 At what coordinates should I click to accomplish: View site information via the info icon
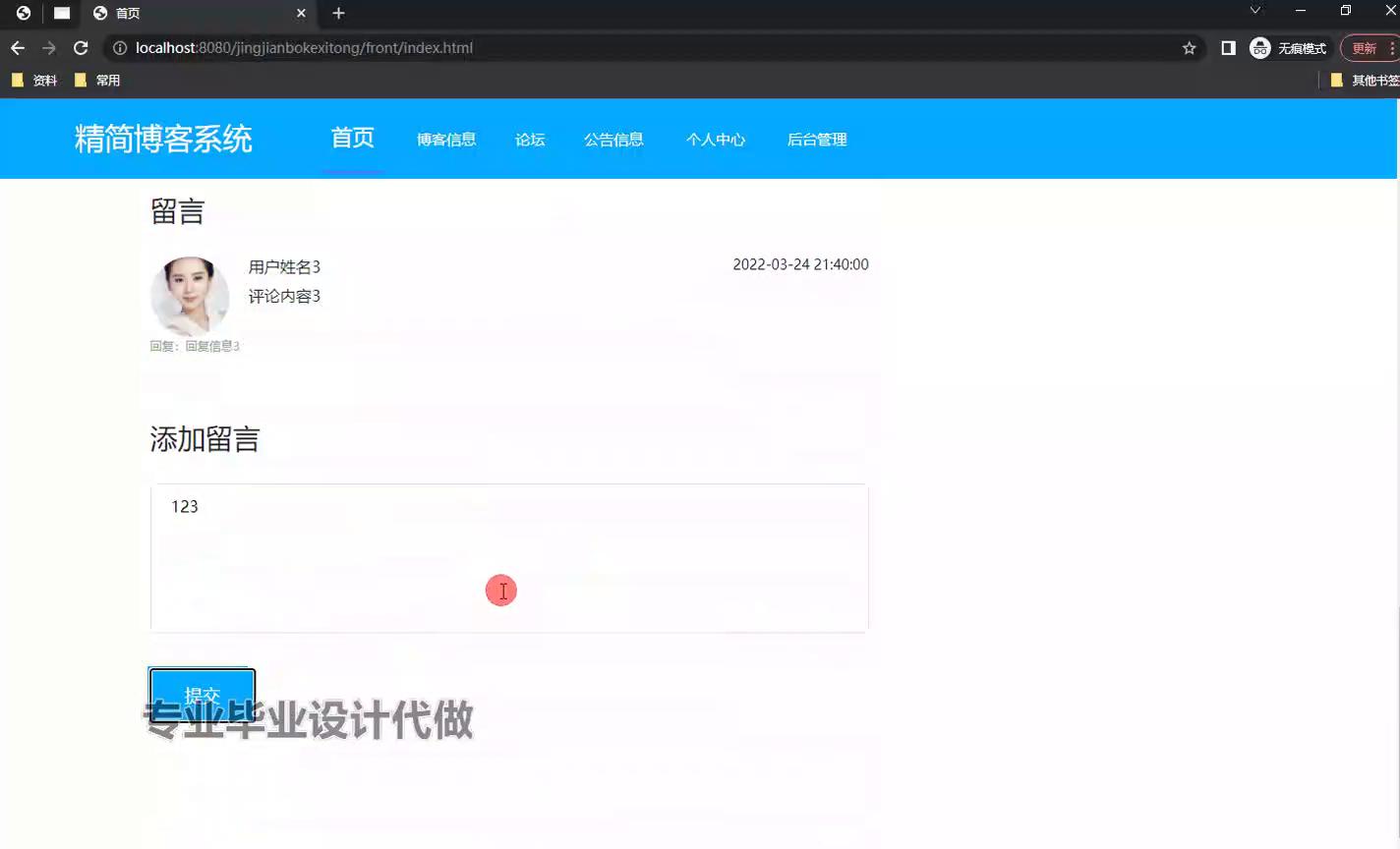118,47
